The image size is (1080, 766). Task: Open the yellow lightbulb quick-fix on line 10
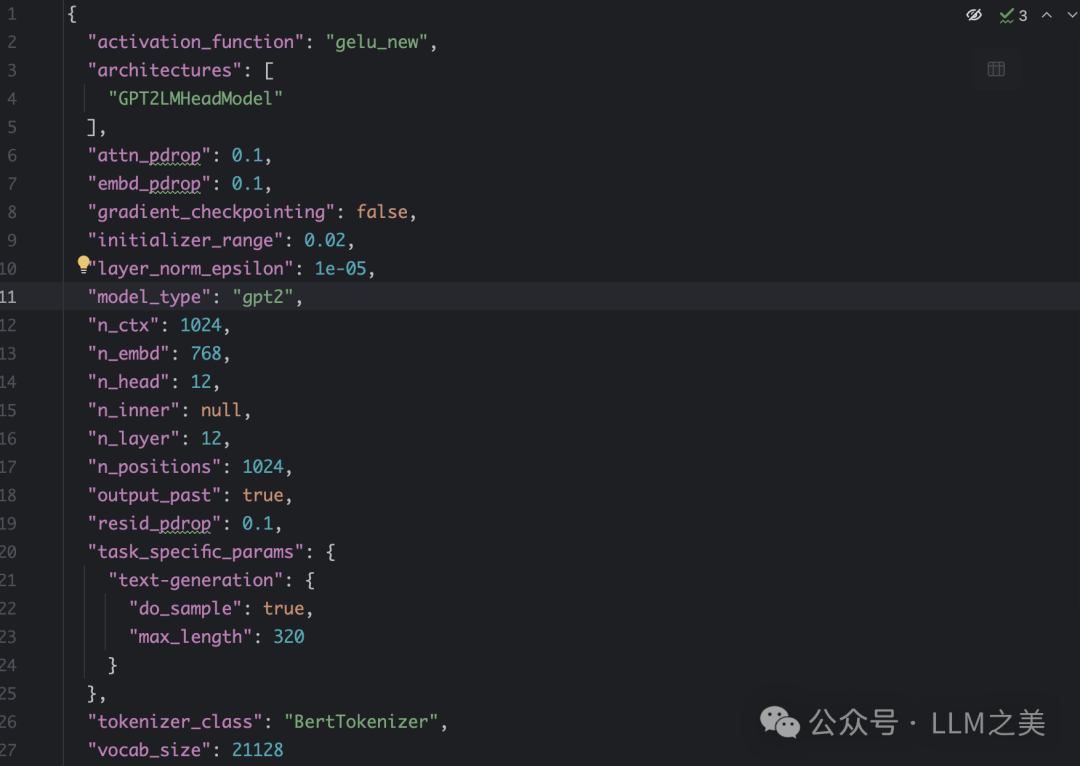coord(84,265)
